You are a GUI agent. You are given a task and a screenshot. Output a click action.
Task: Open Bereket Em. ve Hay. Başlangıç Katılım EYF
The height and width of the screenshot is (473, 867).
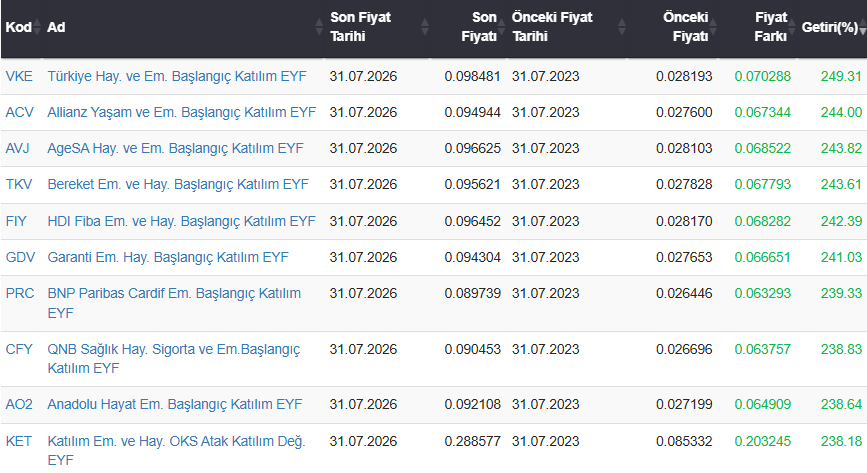pyautogui.click(x=178, y=184)
